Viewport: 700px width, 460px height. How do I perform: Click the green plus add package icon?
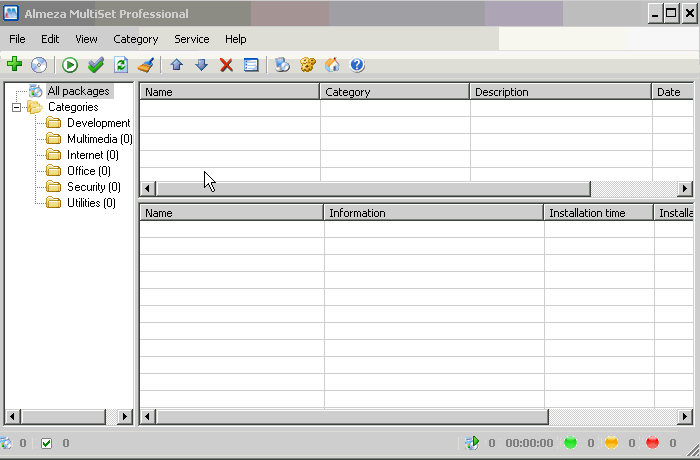(14, 64)
